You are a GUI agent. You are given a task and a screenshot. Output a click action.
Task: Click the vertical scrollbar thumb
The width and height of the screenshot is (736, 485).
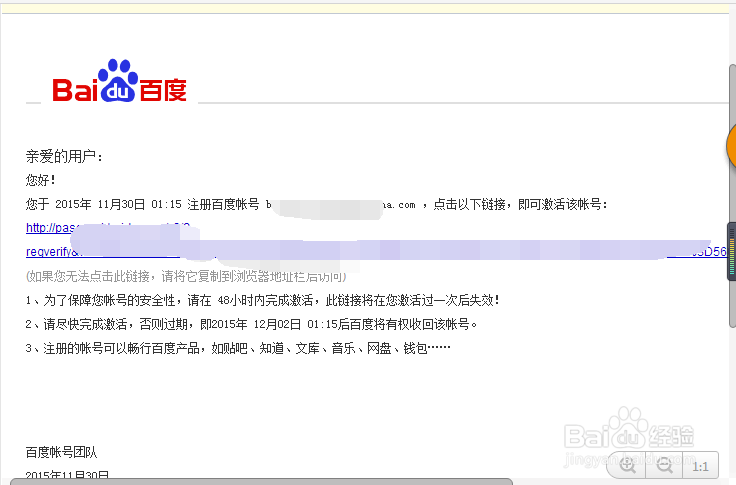[732, 196]
